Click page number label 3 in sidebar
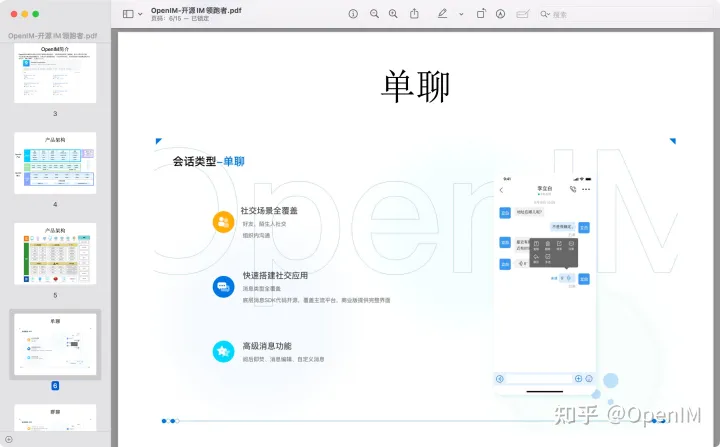This screenshot has height=447, width=720. 55,113
